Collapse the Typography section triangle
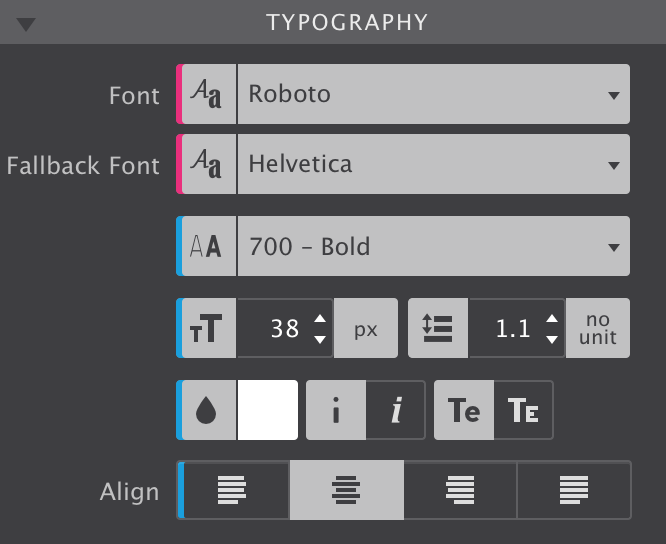Screen dimensions: 666x544 click(26, 23)
